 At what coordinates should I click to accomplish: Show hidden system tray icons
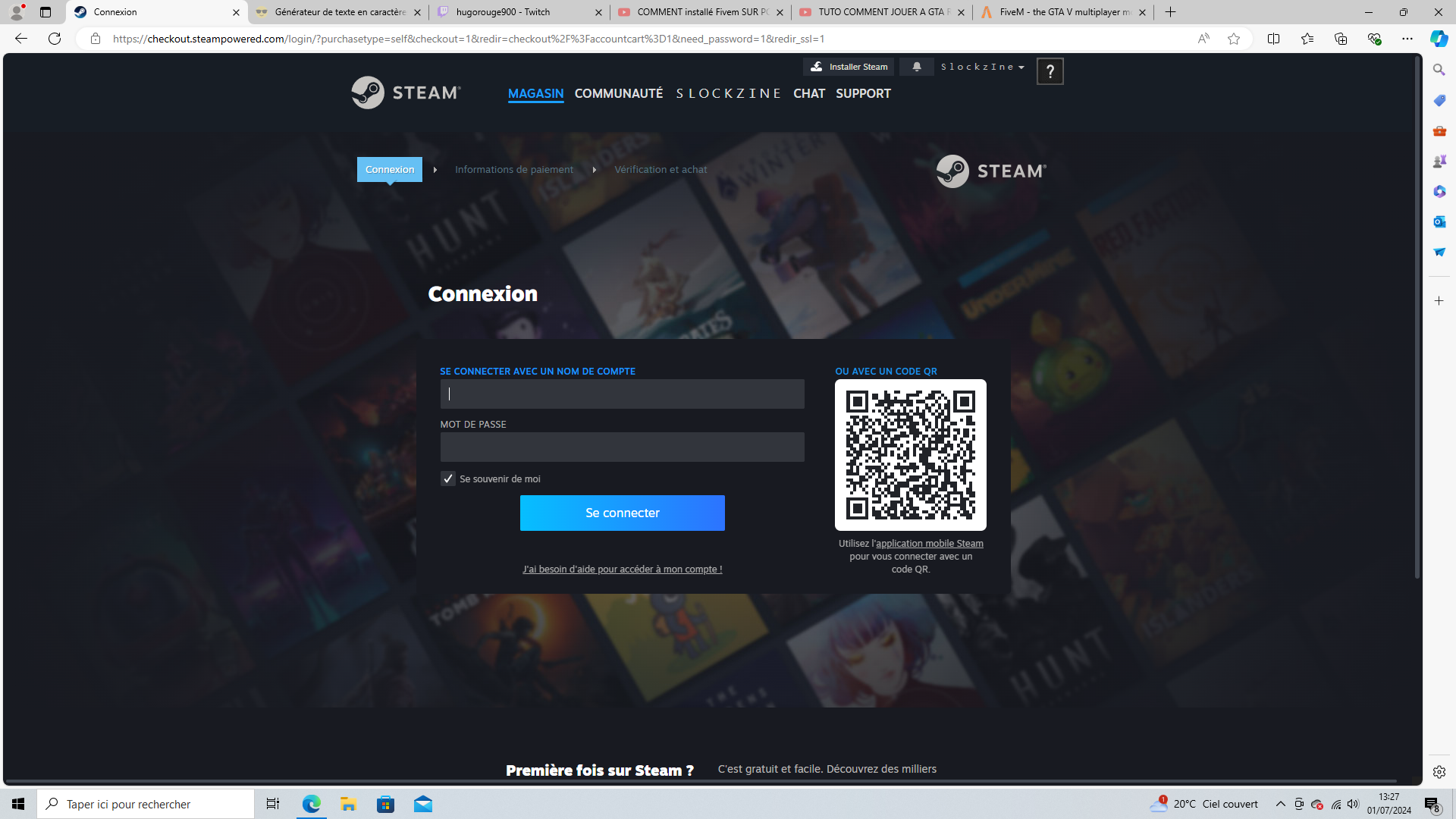[1281, 804]
